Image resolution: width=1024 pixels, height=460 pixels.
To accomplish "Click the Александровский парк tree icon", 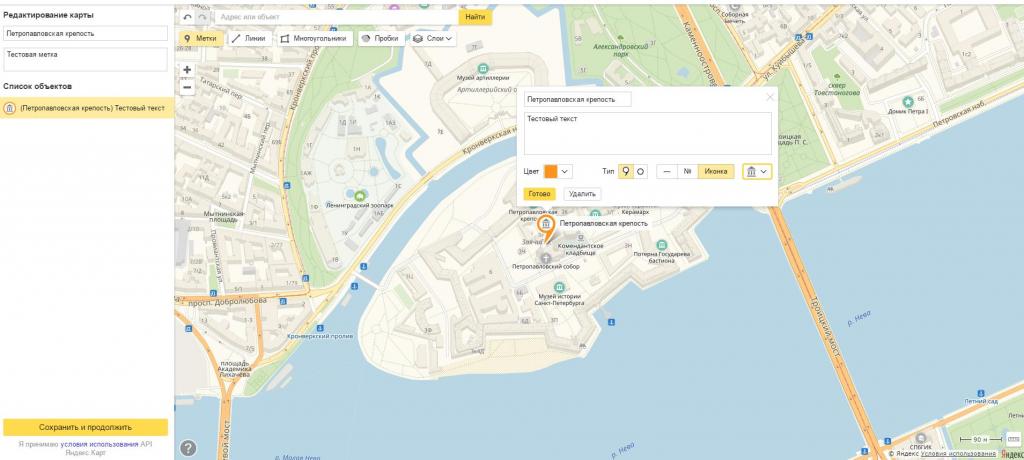I will pos(620,39).
